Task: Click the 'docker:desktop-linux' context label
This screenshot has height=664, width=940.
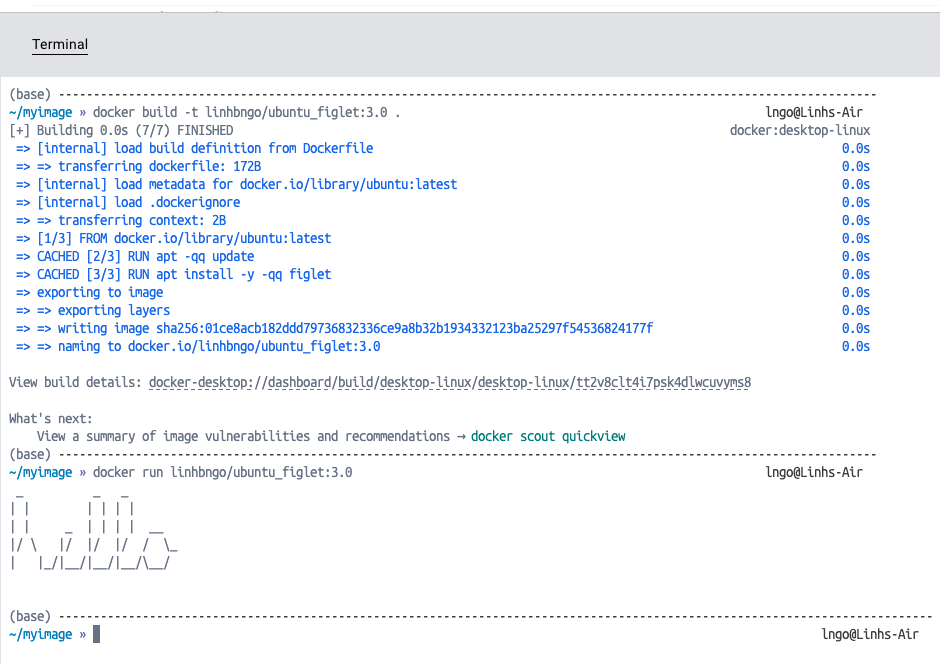Action: pos(799,130)
